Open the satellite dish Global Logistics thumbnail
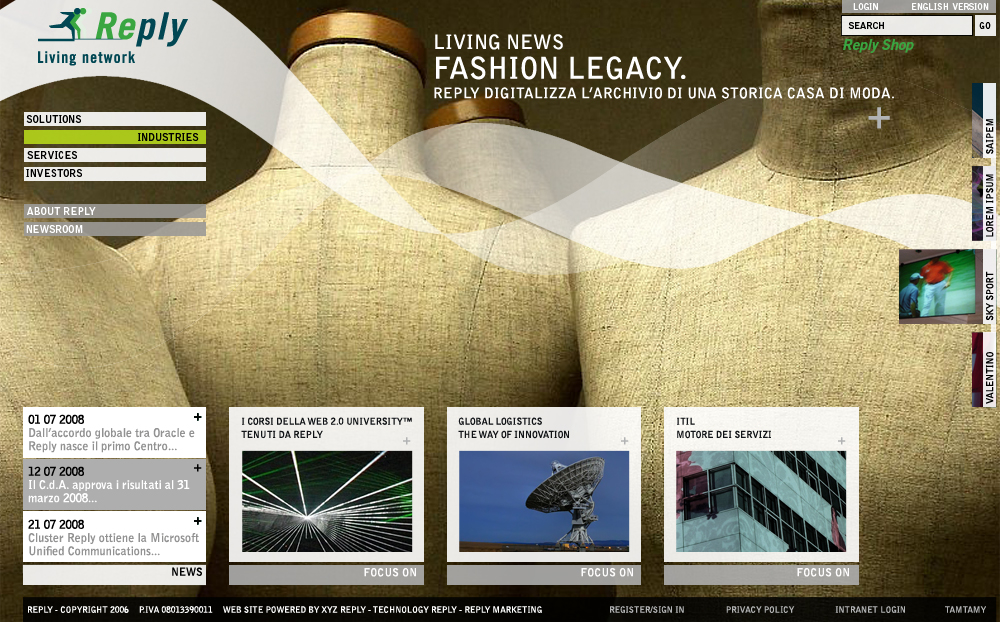Image resolution: width=1000 pixels, height=622 pixels. pos(544,501)
